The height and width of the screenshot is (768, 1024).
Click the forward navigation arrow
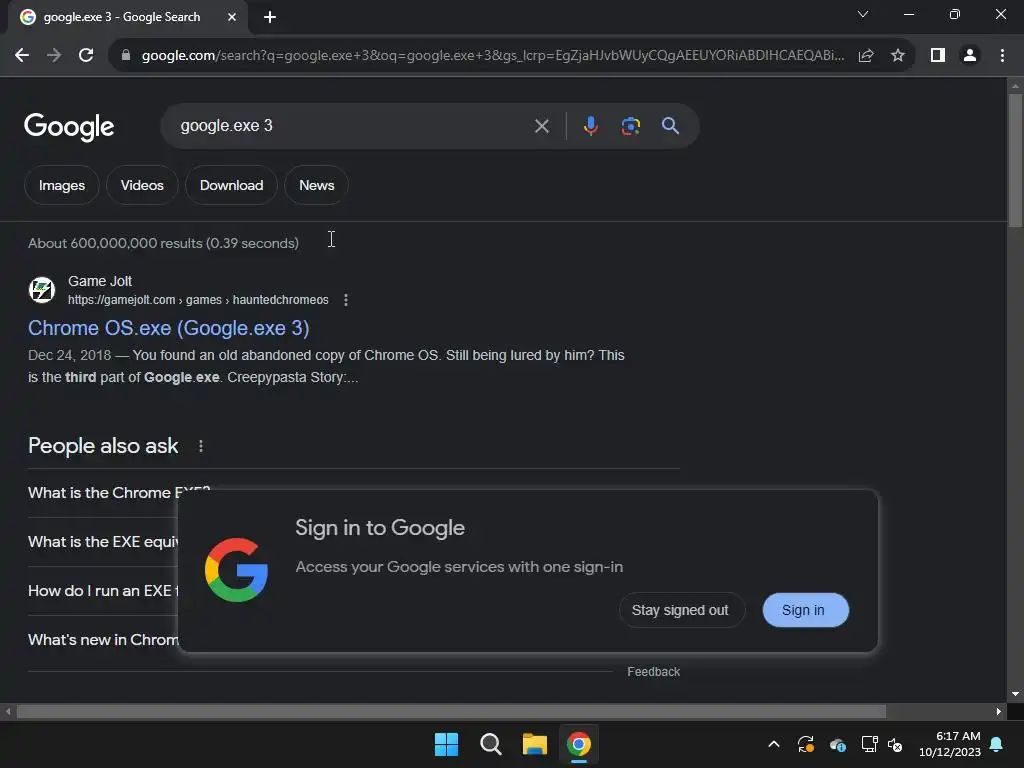point(54,56)
